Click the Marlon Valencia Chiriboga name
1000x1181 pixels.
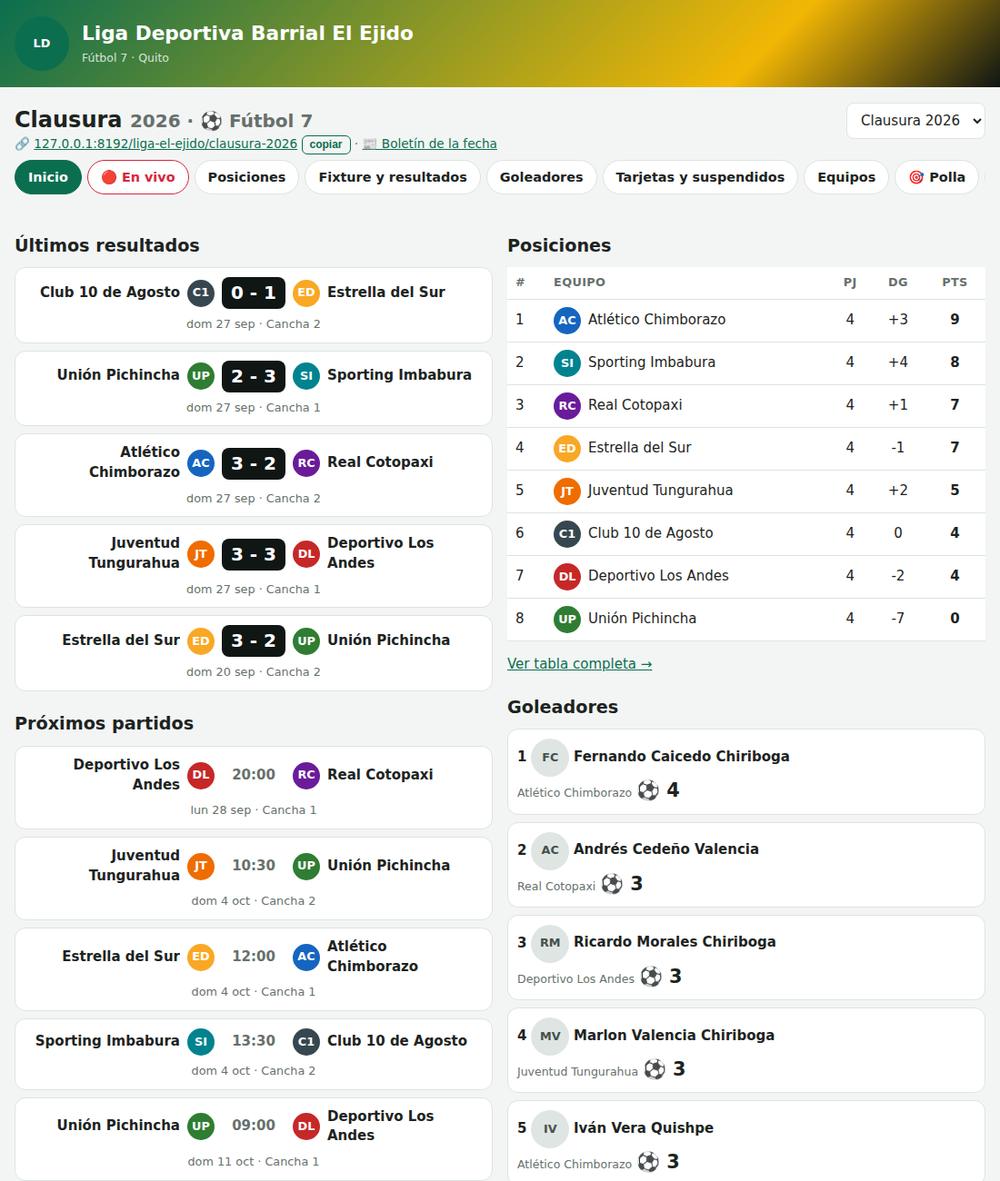674,1035
